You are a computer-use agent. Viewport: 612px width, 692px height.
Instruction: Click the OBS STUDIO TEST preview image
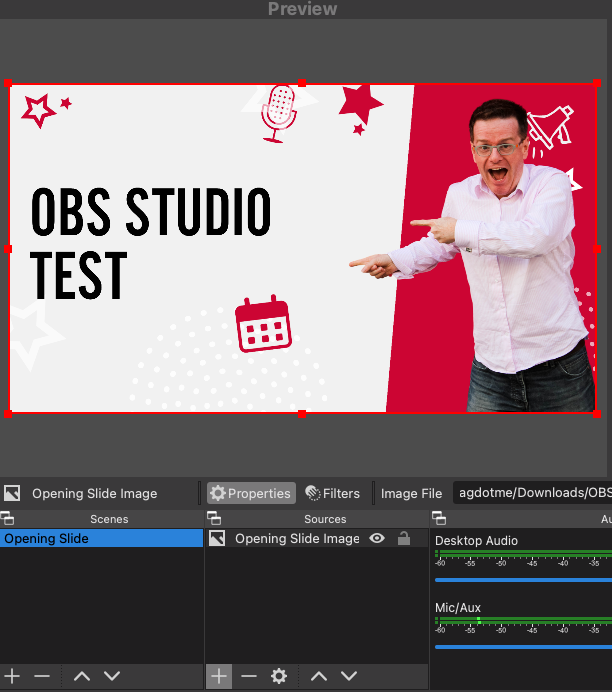(302, 248)
